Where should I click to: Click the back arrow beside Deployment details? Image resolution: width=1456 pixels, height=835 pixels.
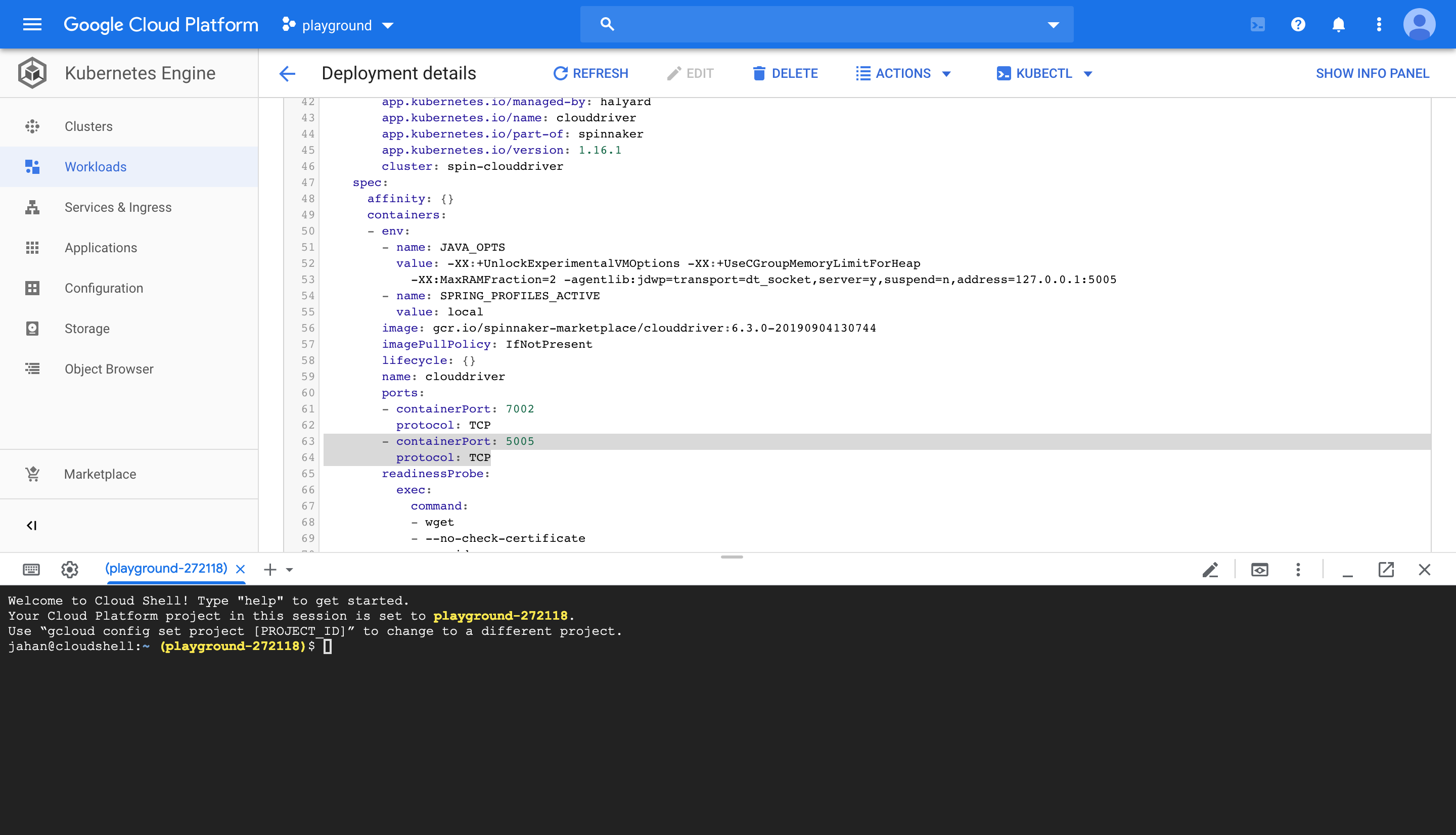click(x=287, y=73)
